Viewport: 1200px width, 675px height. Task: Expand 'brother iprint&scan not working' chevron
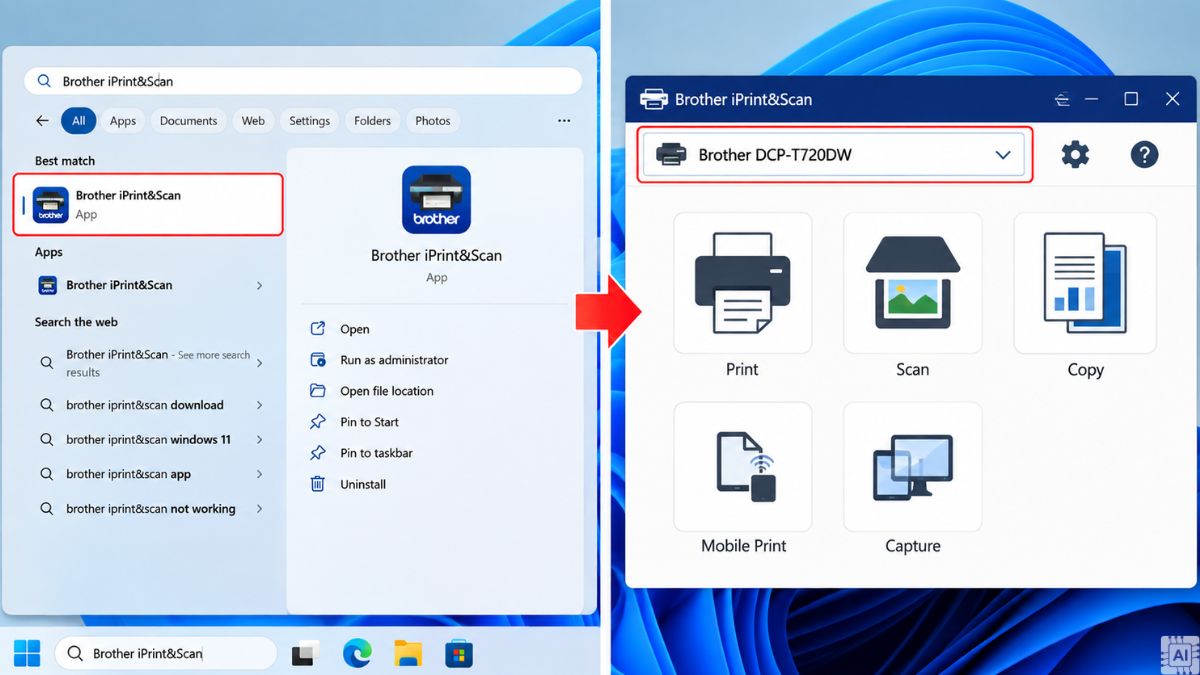click(x=259, y=509)
